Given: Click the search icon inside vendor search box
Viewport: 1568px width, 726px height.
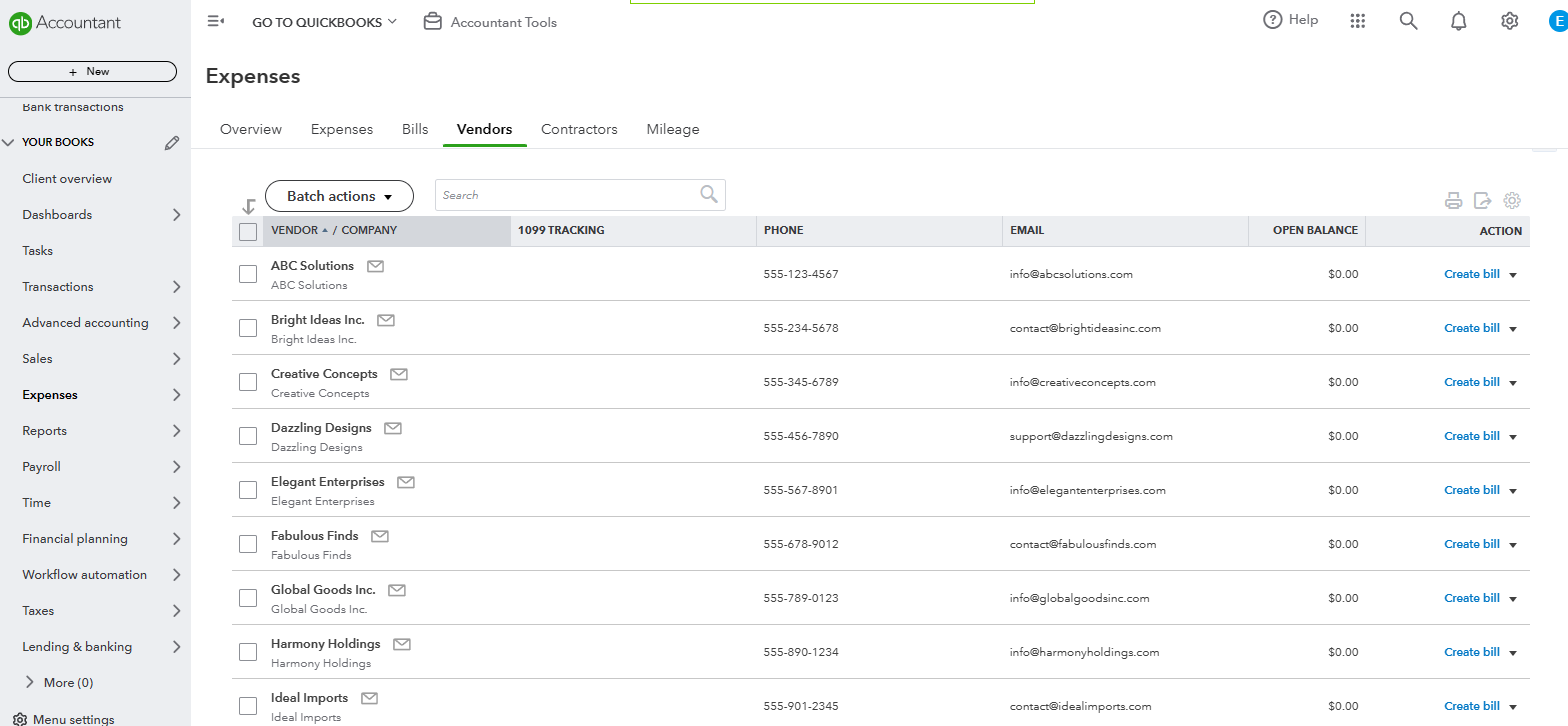Looking at the screenshot, I should pos(709,195).
